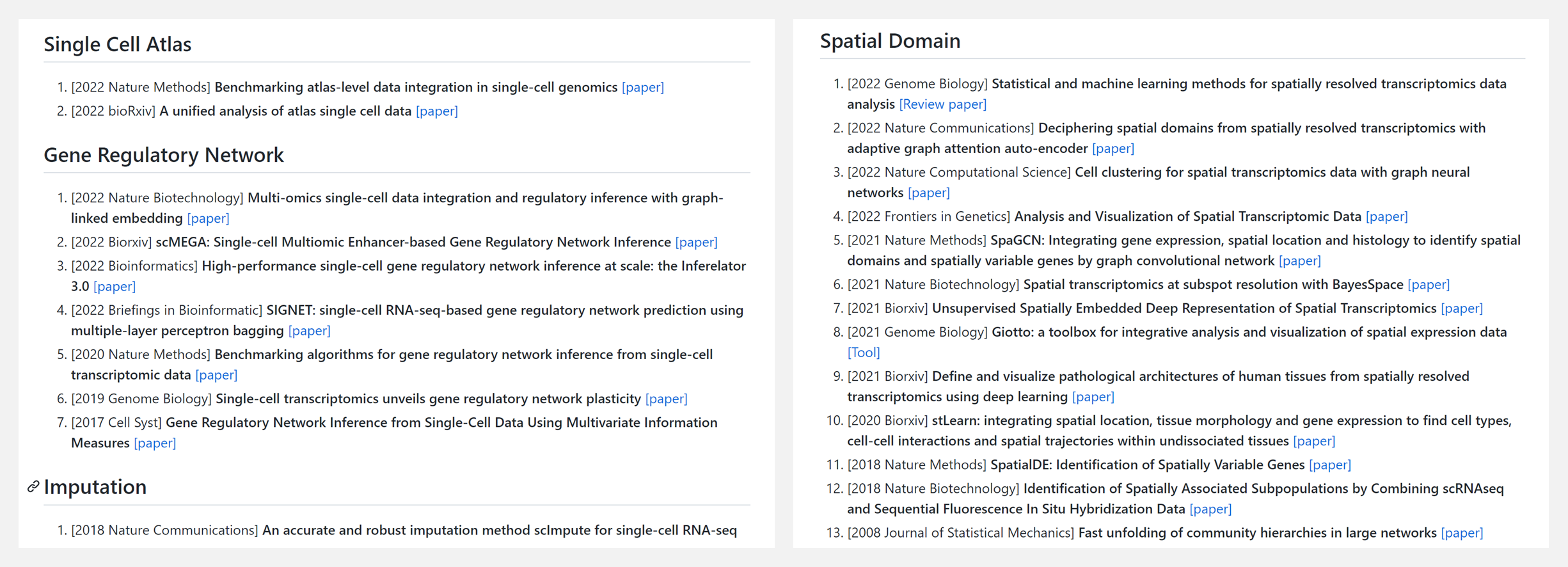Image resolution: width=1568 pixels, height=567 pixels.
Task: Click '[2022 Frontiers in Genetics]' label
Action: tap(929, 216)
